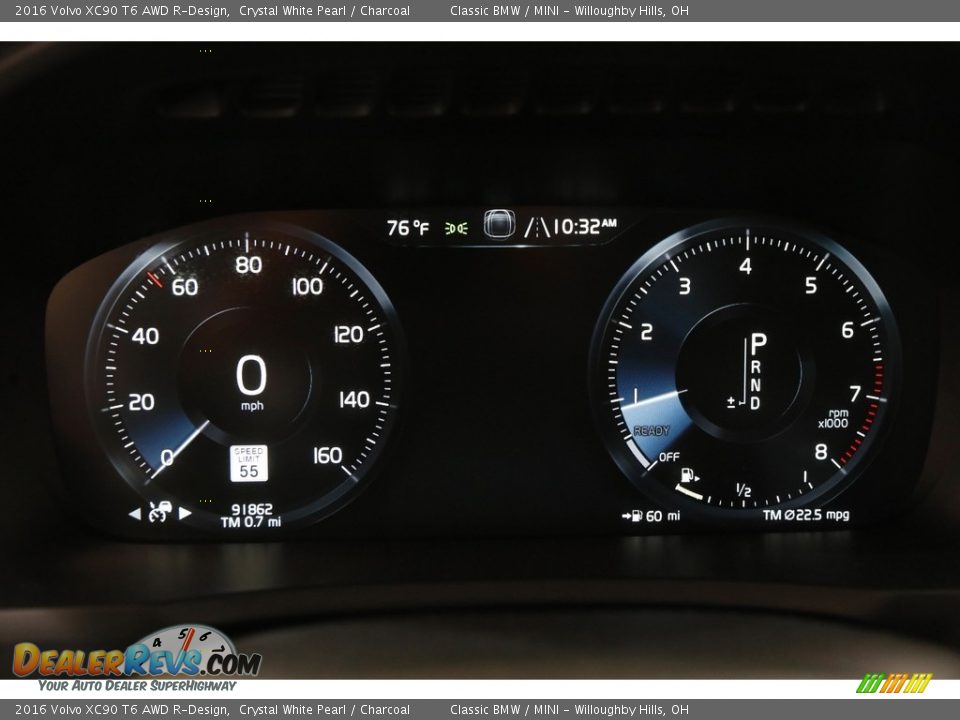Click the lane keeping road icon
The height and width of the screenshot is (720, 960).
click(x=537, y=228)
